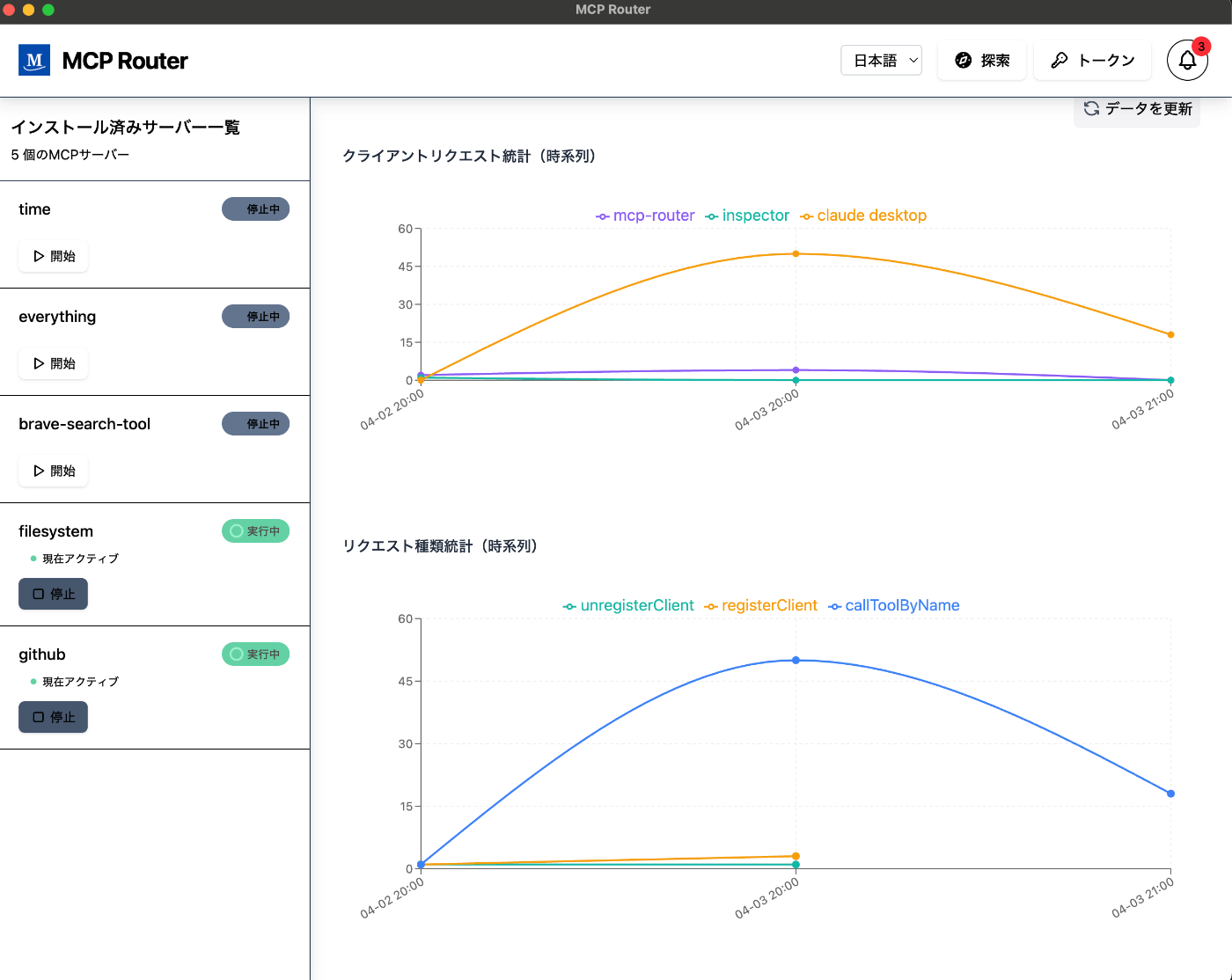
Task: Click the red notification badge showing 3
Action: [1201, 47]
